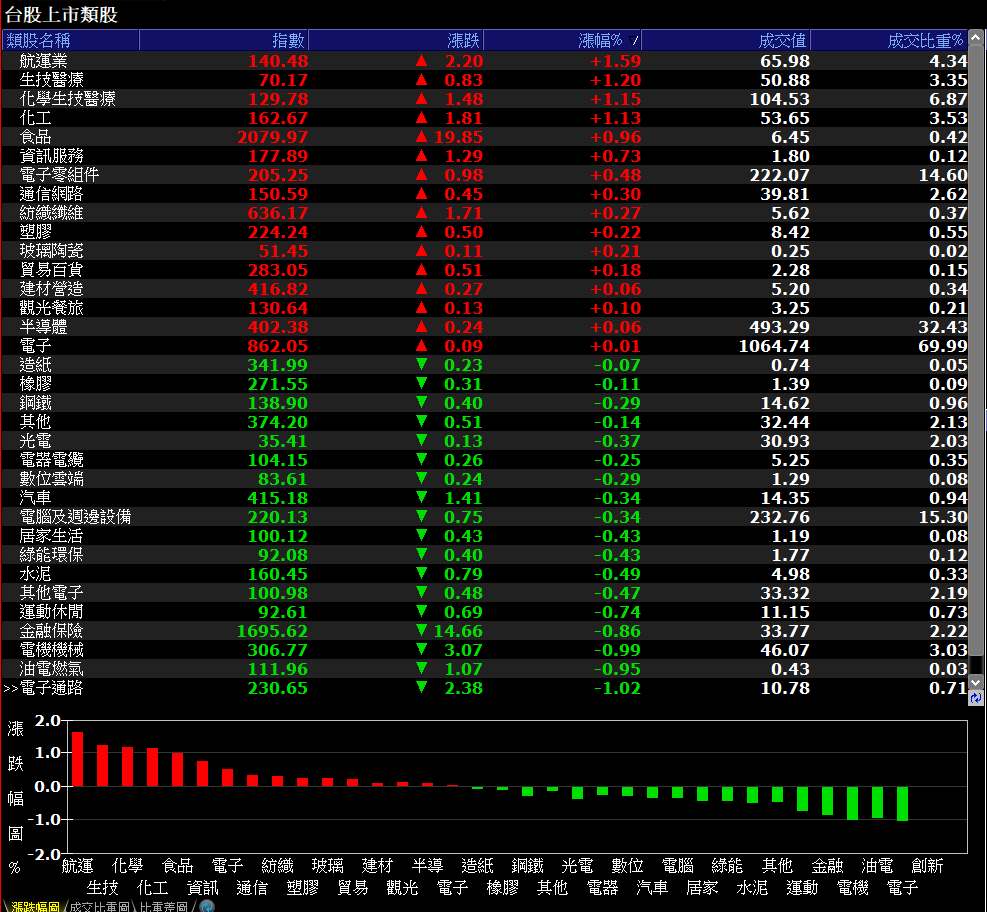
Task: Select the 金融保險 sector row
Action: click(x=485, y=631)
